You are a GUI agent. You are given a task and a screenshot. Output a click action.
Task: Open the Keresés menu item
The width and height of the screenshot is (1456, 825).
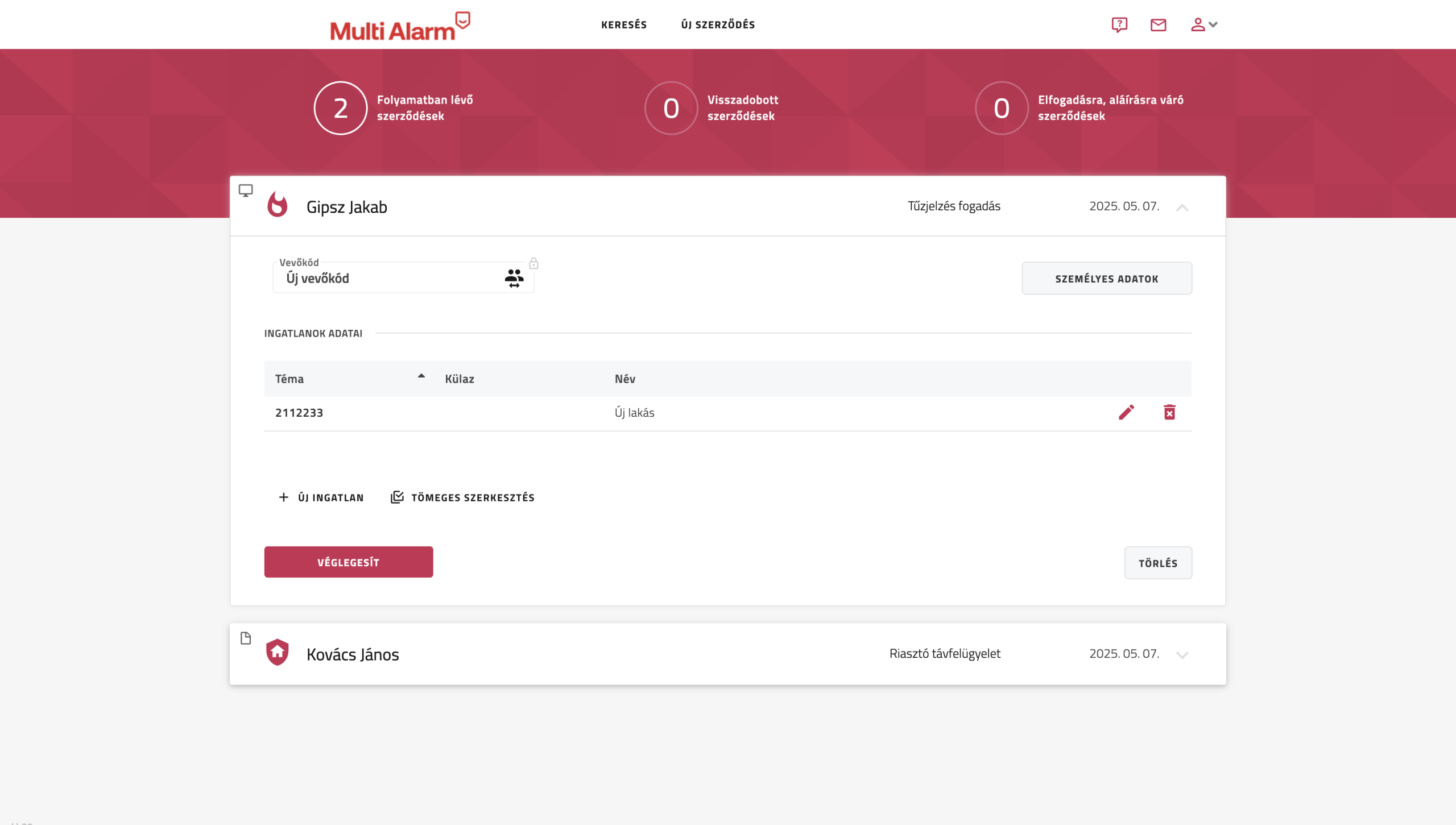coord(624,24)
